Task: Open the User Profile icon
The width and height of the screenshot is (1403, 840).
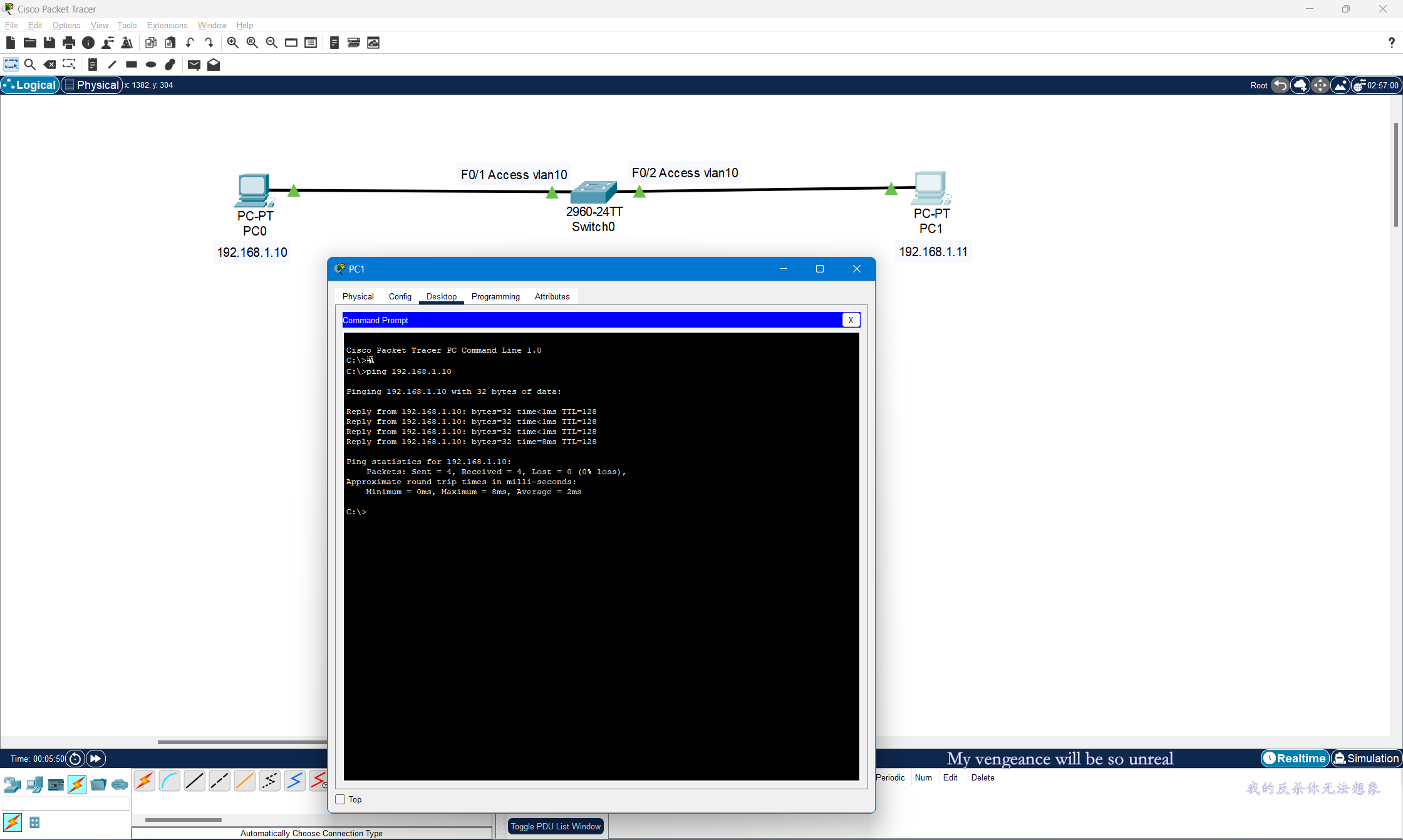Action: pos(108,43)
